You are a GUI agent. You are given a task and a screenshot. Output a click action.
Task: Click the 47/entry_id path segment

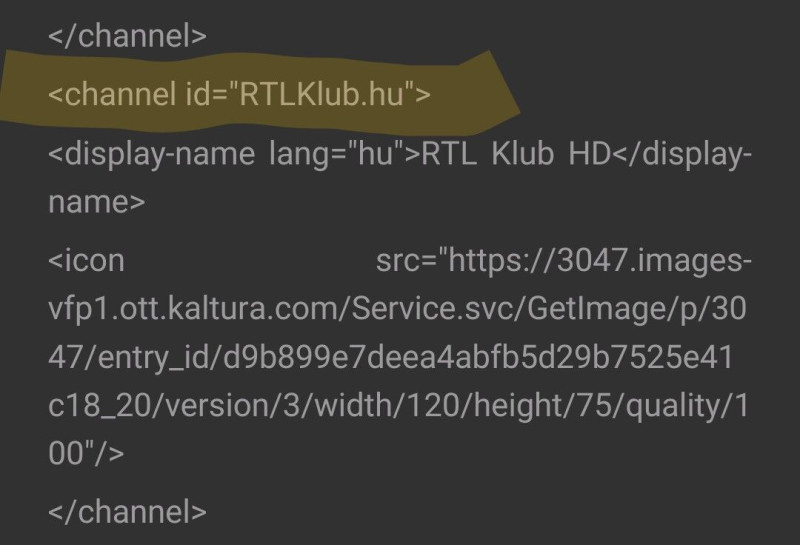click(135, 358)
